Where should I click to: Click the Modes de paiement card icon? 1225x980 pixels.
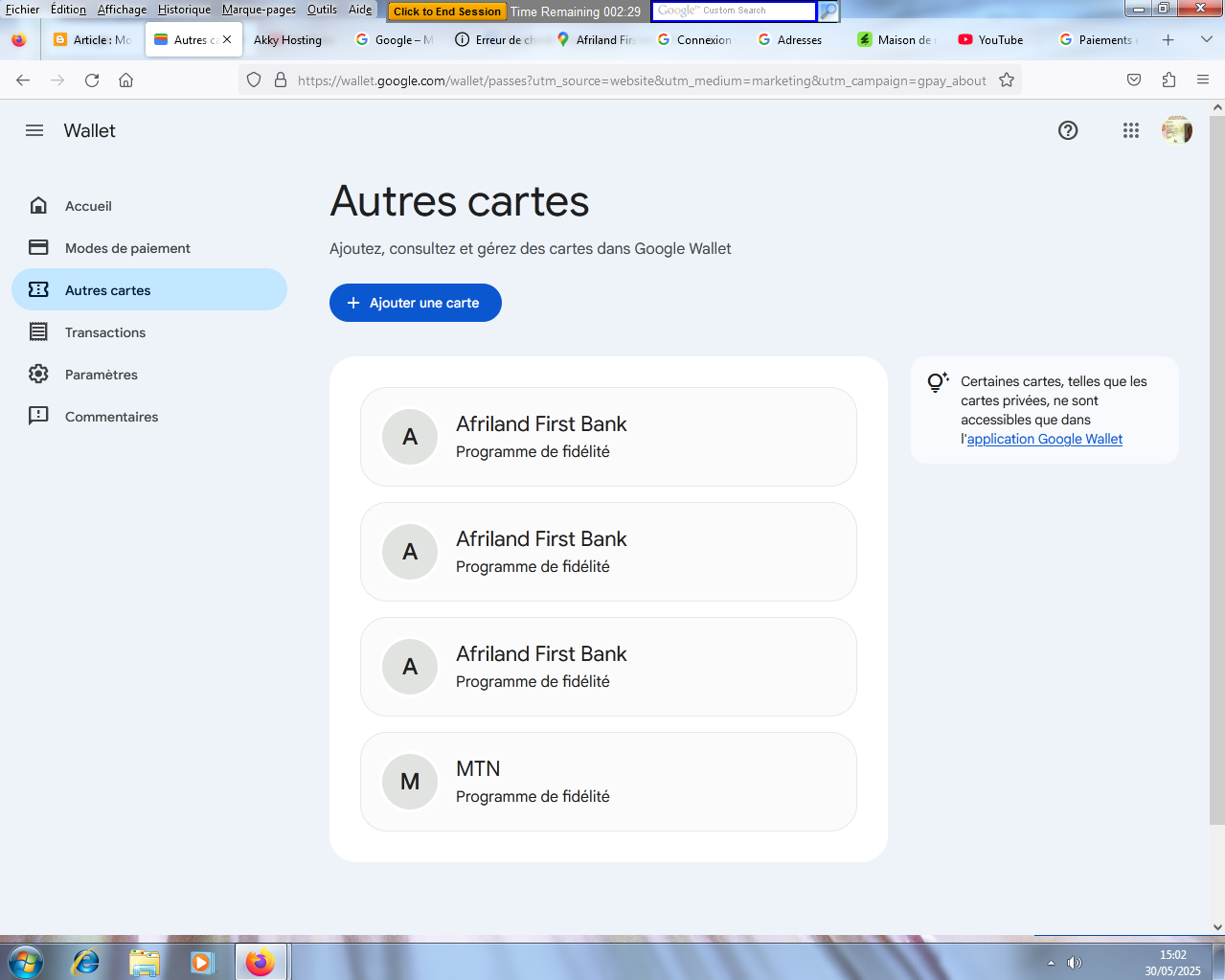click(38, 247)
